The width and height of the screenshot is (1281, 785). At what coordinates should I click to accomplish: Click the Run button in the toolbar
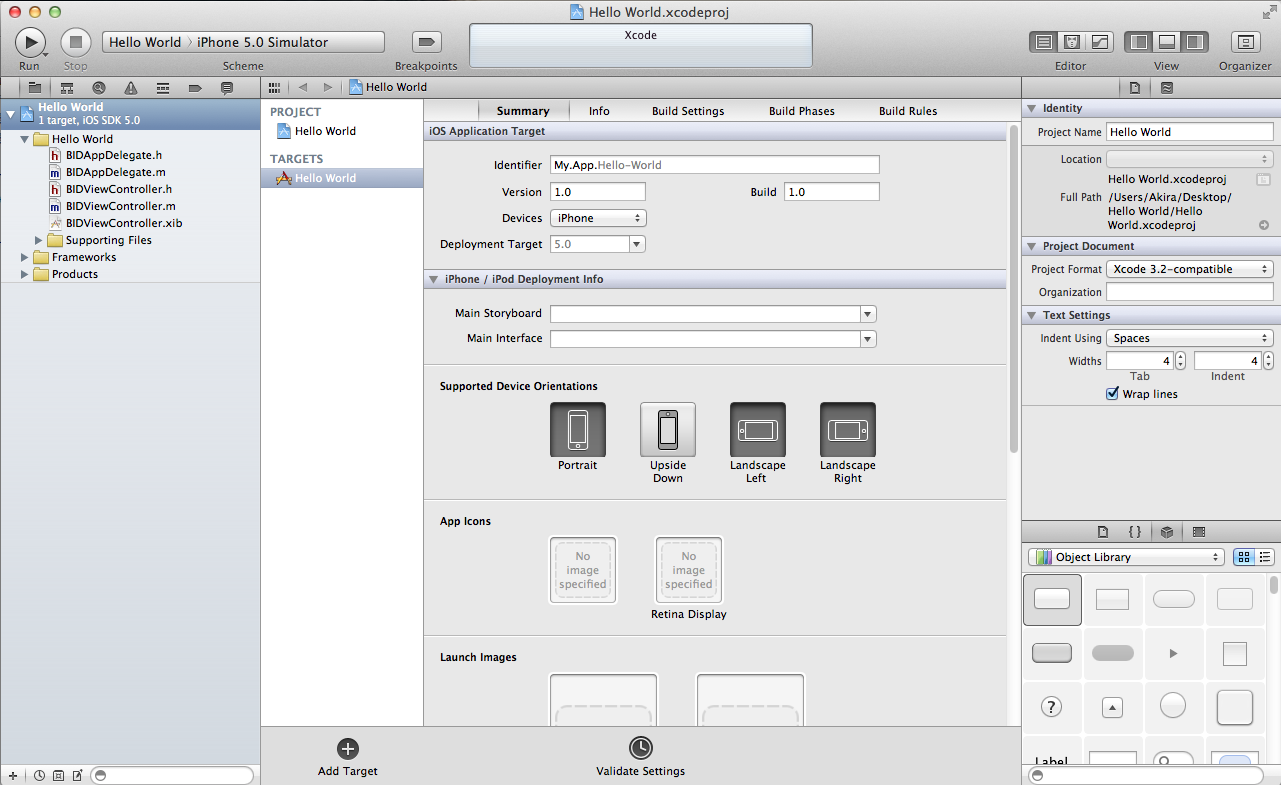pos(30,42)
